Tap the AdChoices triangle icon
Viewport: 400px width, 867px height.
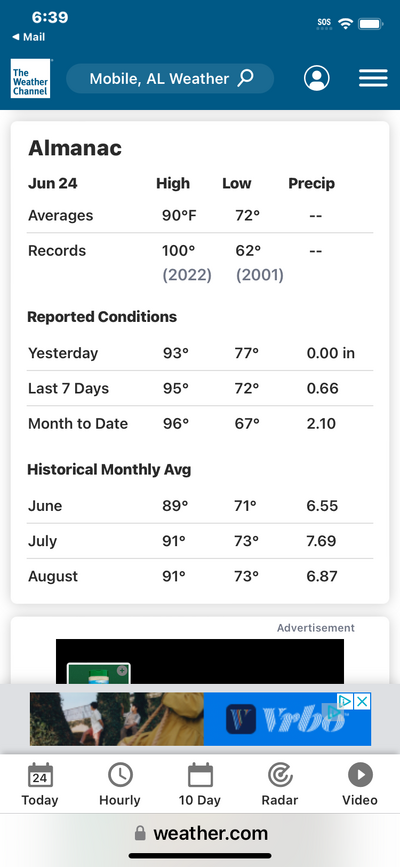[x=345, y=702]
